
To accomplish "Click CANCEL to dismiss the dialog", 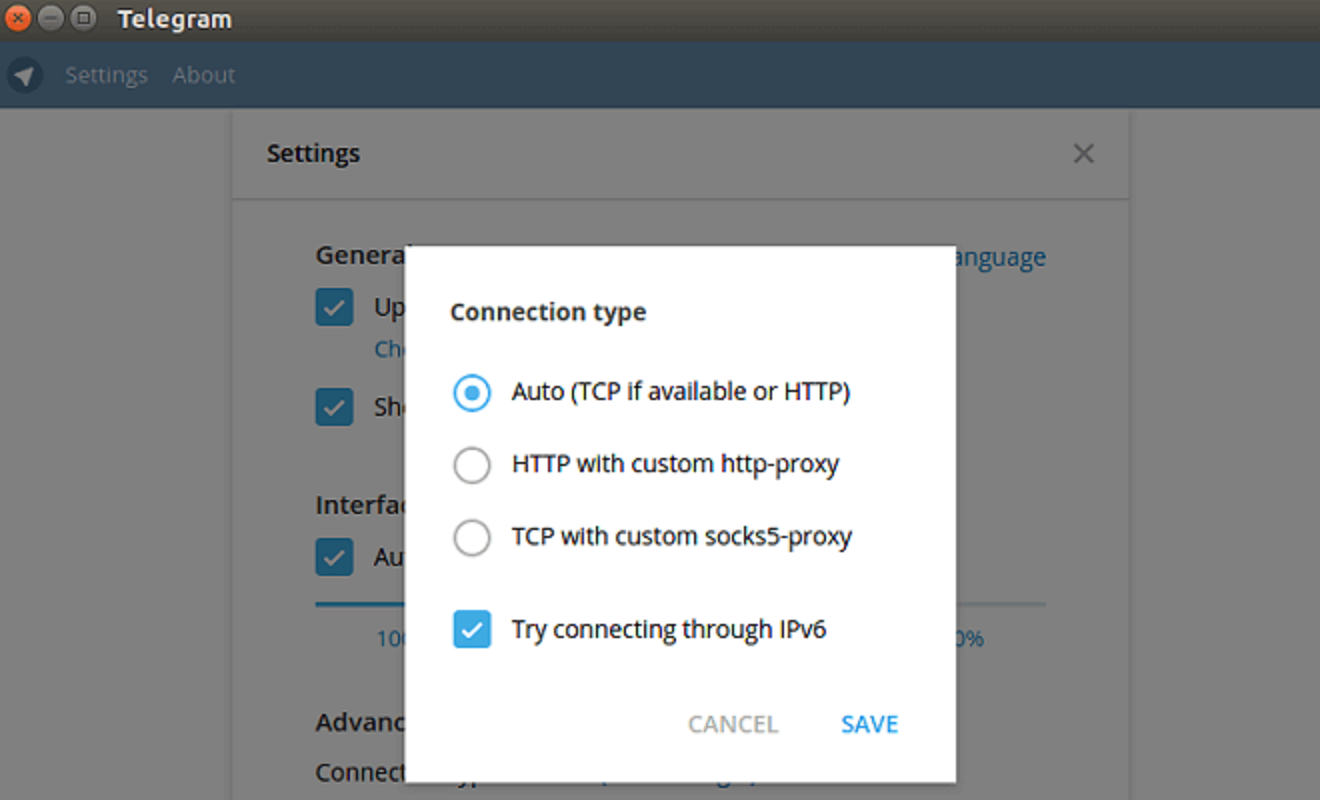I will coord(732,724).
